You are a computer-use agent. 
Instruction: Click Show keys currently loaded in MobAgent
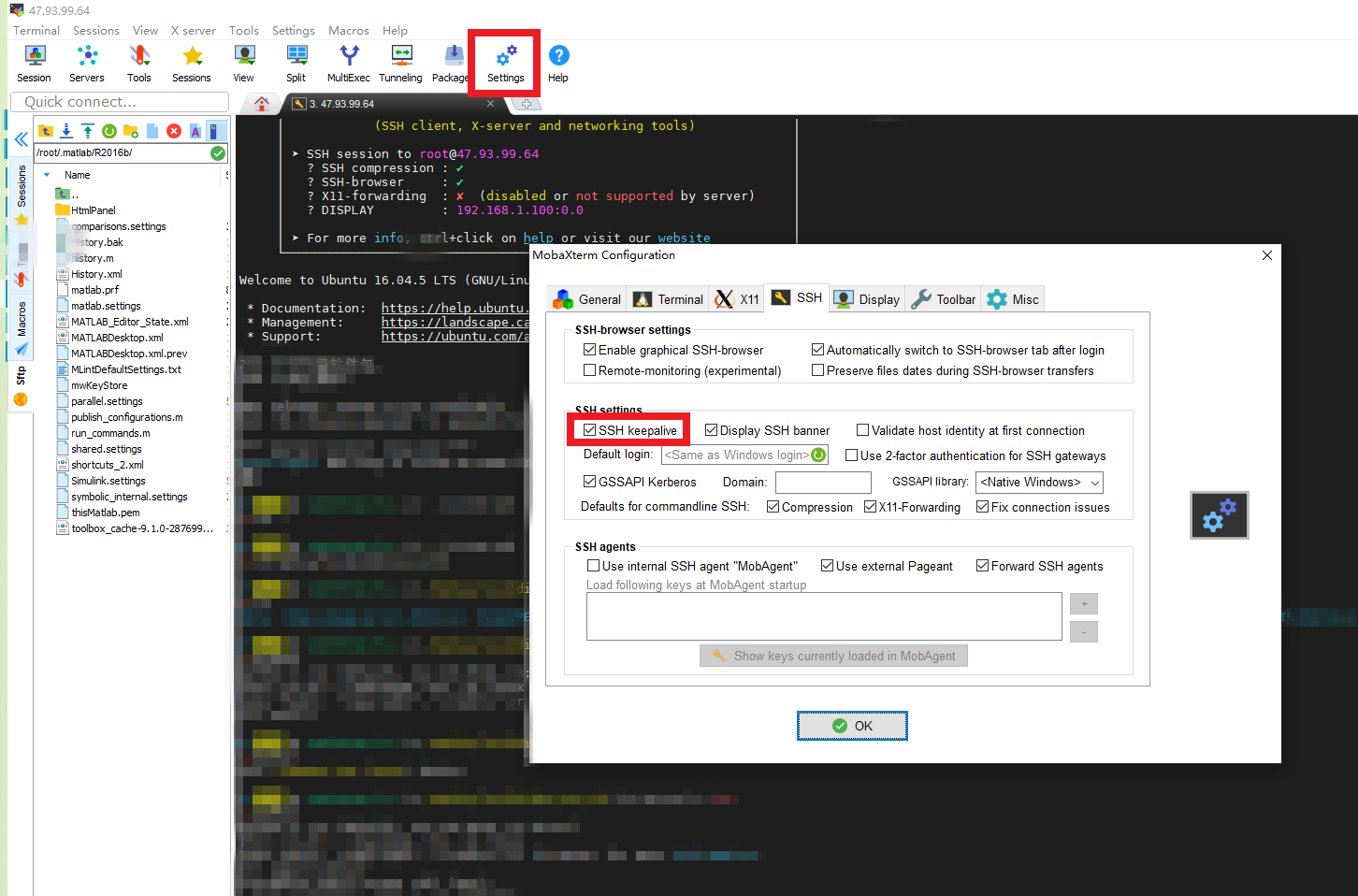833,656
